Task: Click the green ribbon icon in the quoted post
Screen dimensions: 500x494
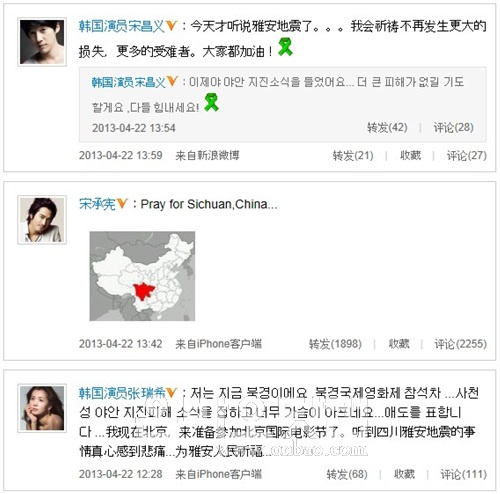Action: click(x=211, y=102)
